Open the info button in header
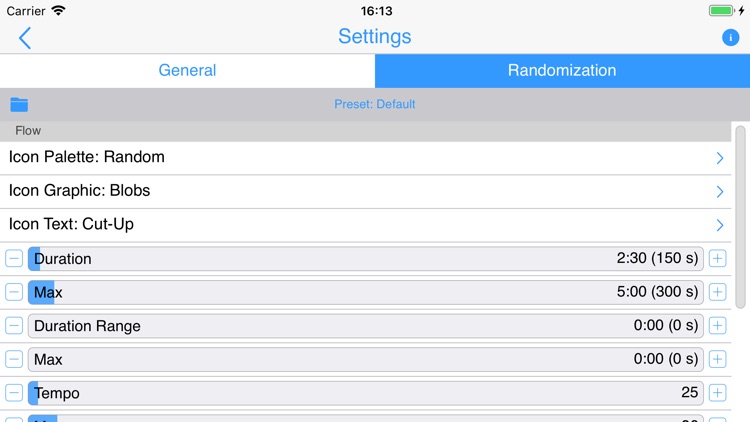 tap(730, 37)
